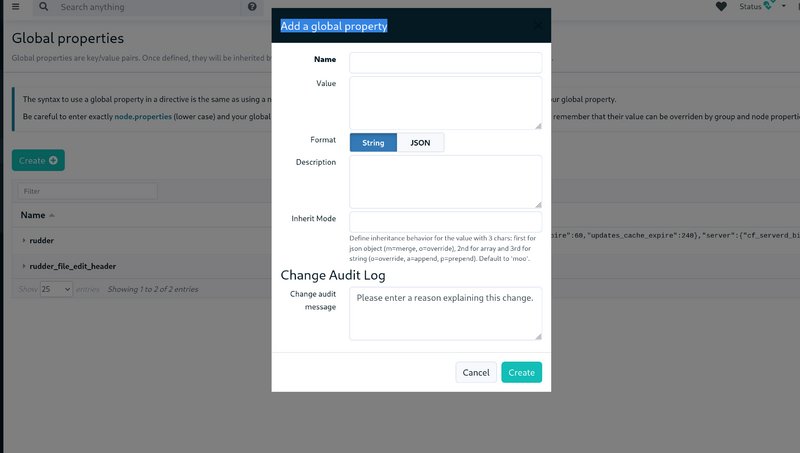Click Cancel in the dialog
Image resolution: width=800 pixels, height=453 pixels.
click(x=476, y=372)
